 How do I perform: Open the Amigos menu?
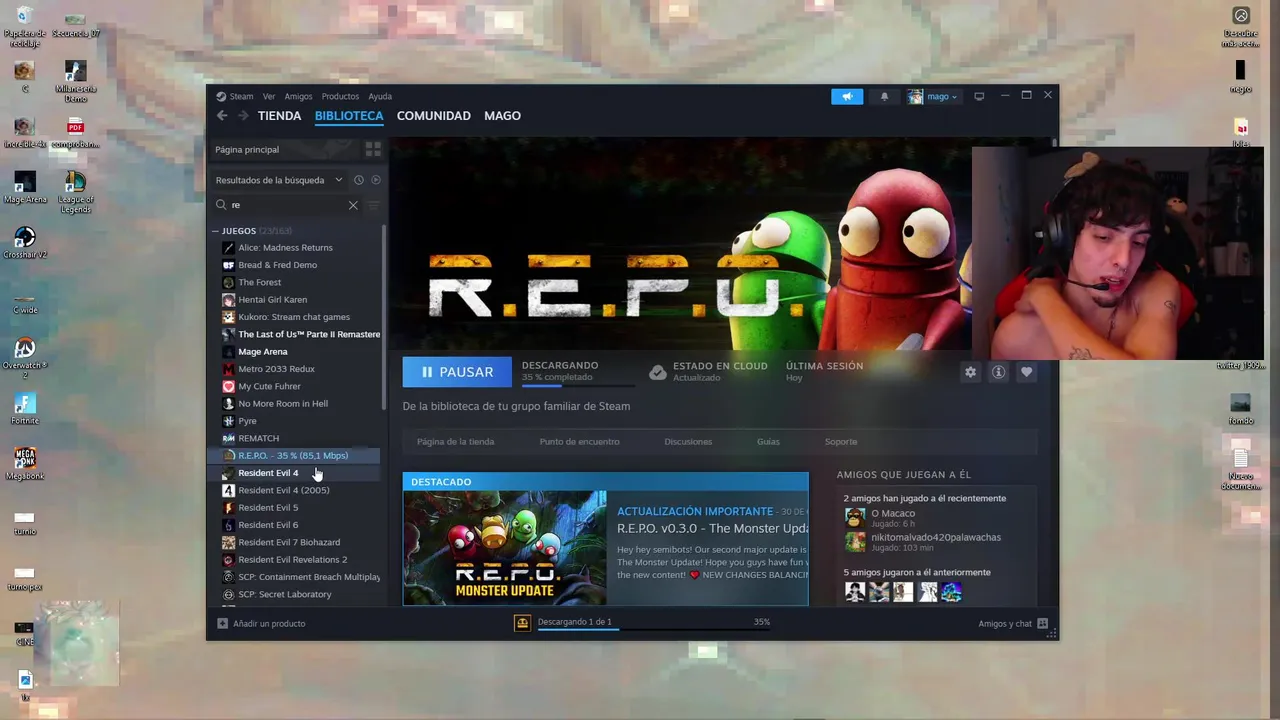point(298,96)
